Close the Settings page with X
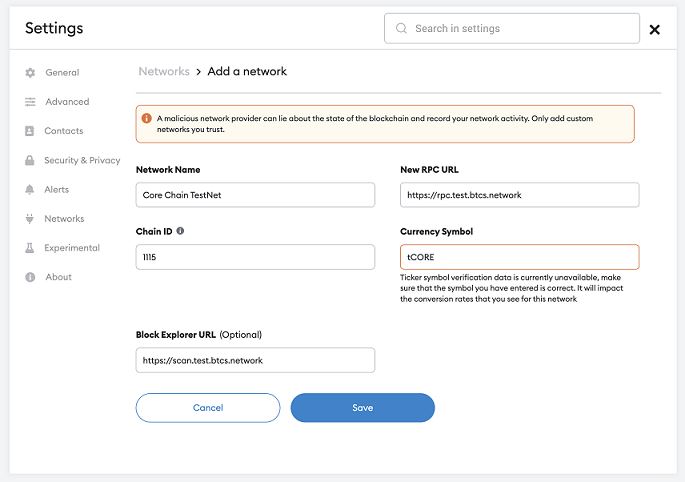Screen dimensions: 685x482 655,30
